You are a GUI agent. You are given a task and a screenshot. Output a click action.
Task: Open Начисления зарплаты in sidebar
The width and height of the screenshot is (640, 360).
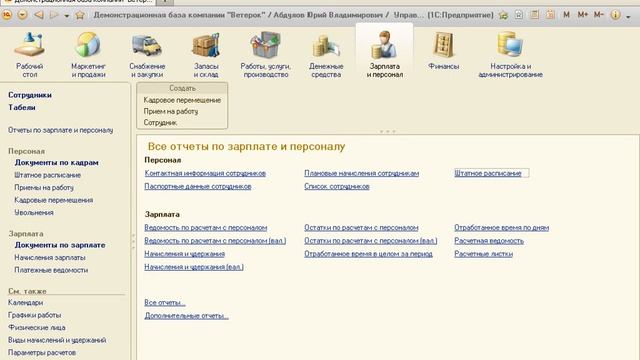pos(50,258)
